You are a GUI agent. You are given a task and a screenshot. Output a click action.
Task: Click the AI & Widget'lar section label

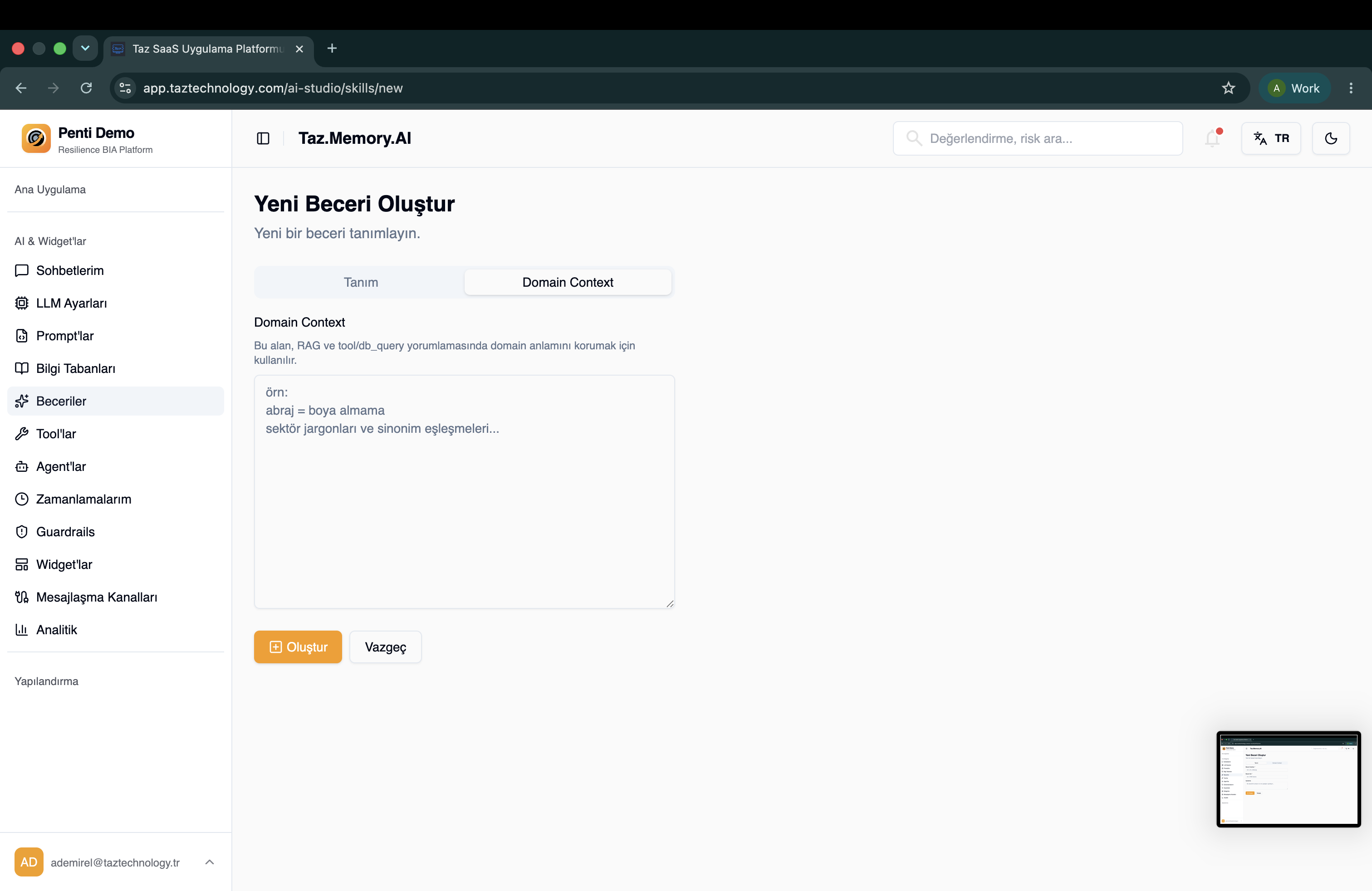click(x=50, y=241)
